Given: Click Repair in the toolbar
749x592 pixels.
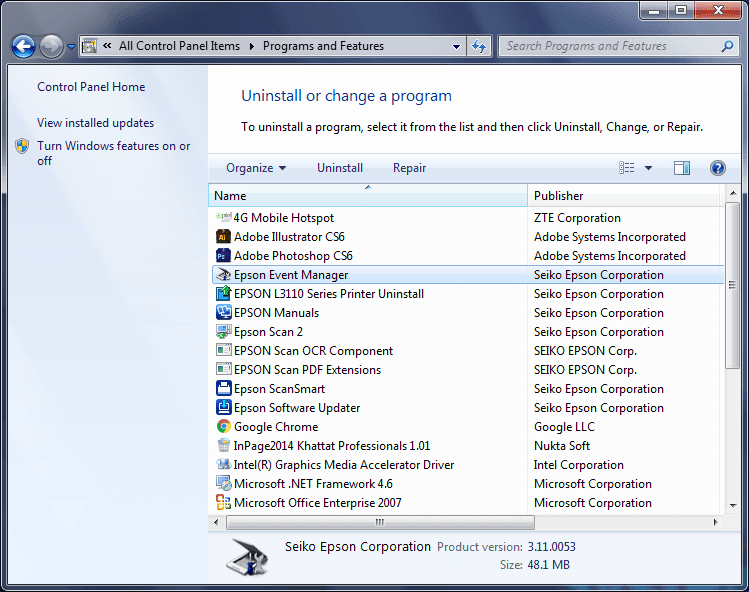Looking at the screenshot, I should (x=409, y=168).
